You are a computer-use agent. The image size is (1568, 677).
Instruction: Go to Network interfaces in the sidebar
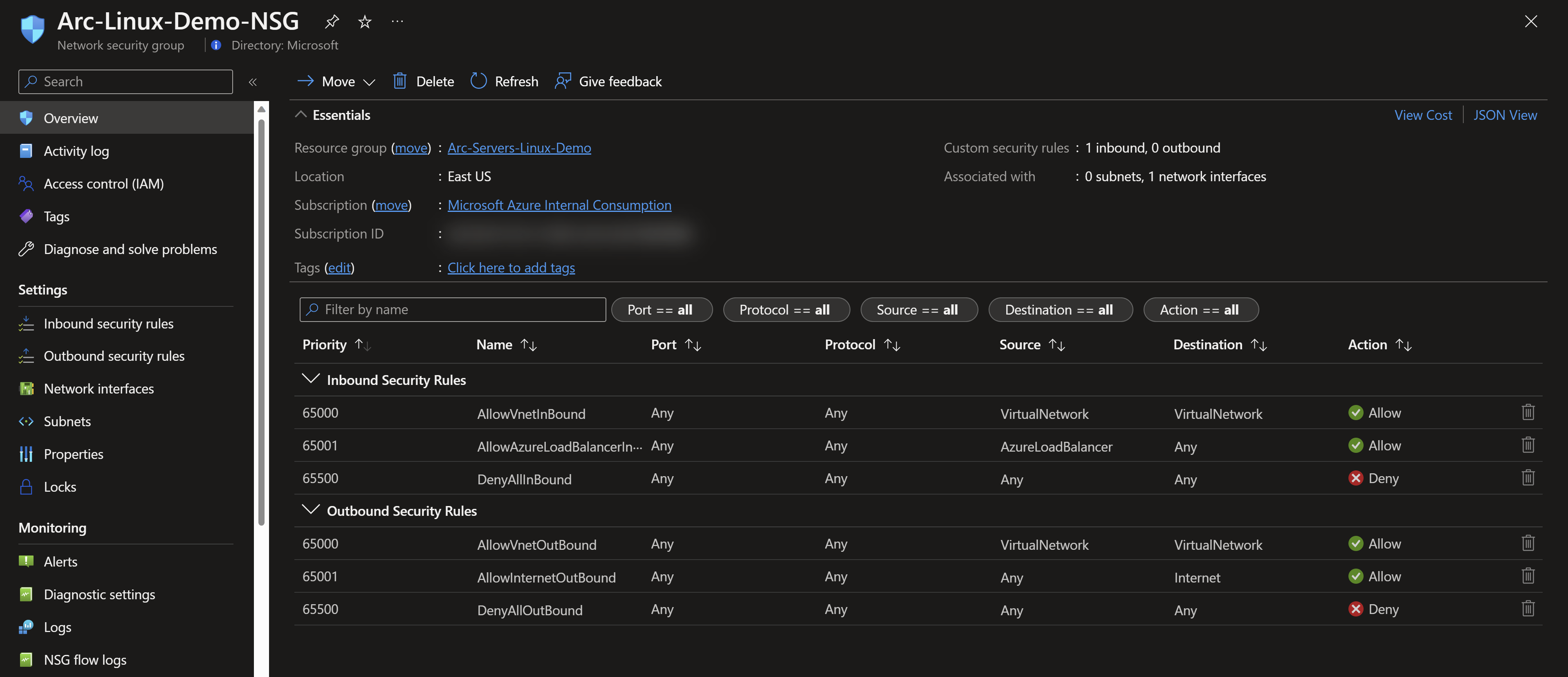99,389
